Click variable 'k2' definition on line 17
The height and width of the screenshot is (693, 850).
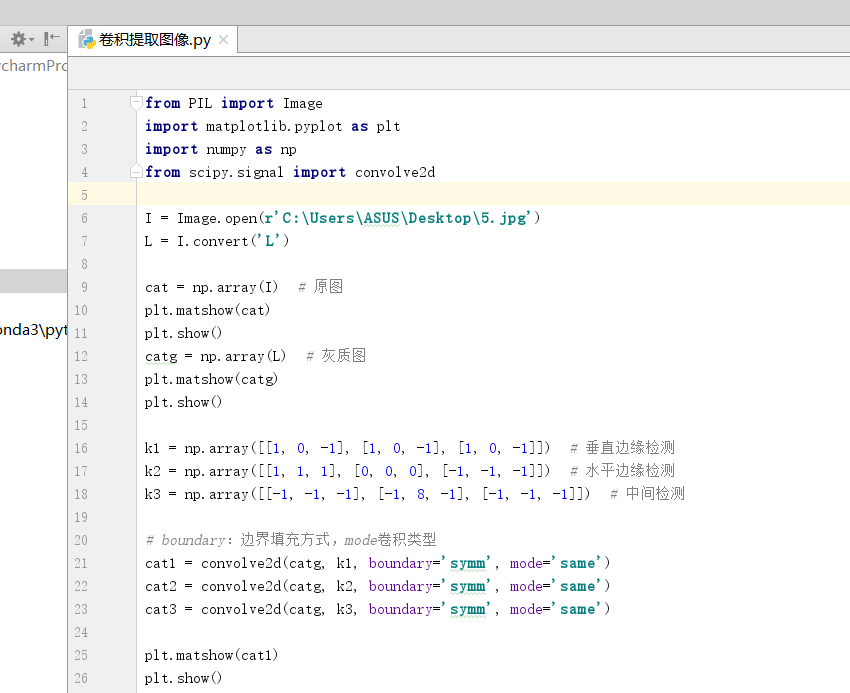[x=152, y=471]
